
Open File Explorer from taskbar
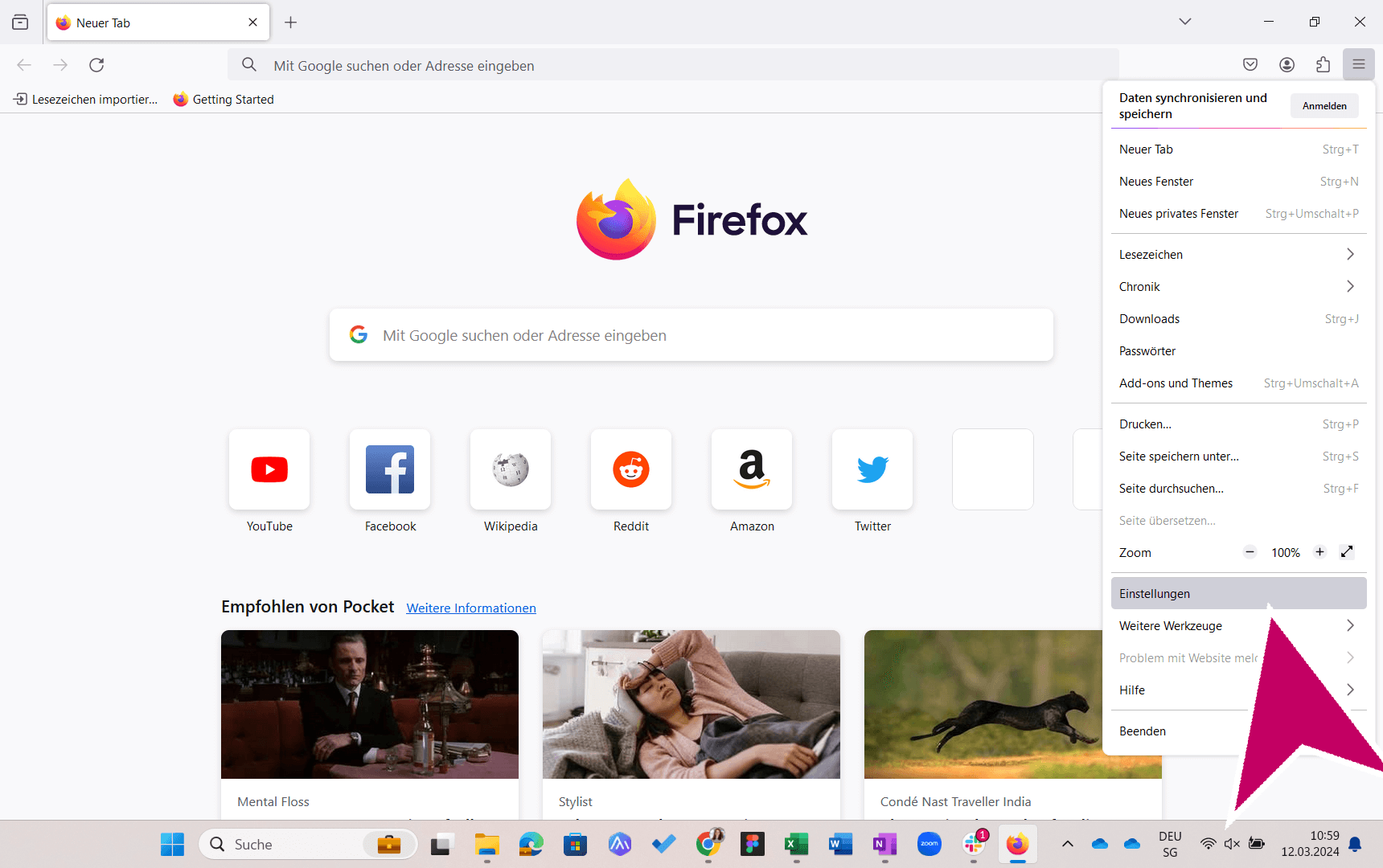(486, 844)
